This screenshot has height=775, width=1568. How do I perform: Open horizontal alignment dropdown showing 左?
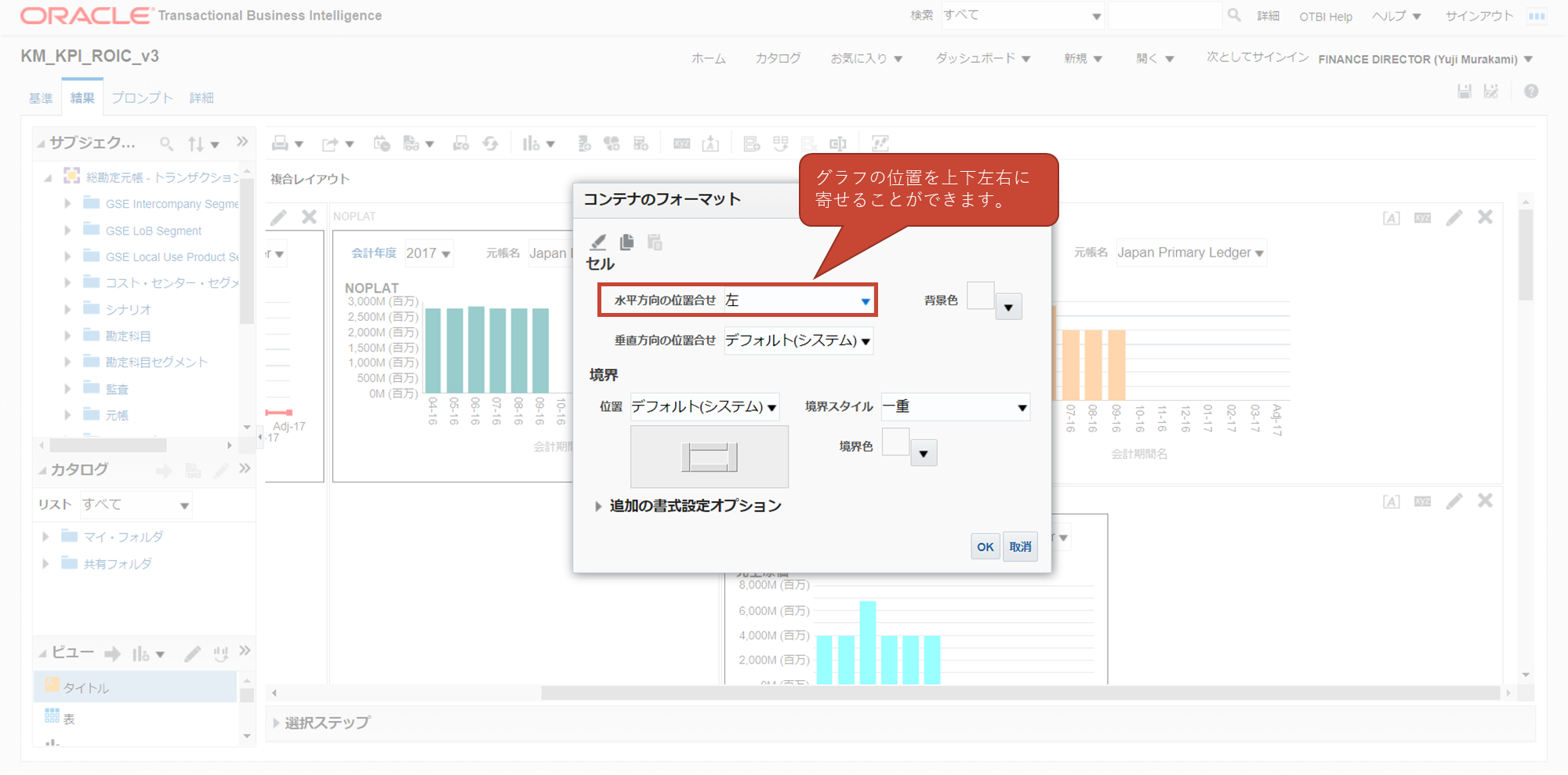[798, 300]
